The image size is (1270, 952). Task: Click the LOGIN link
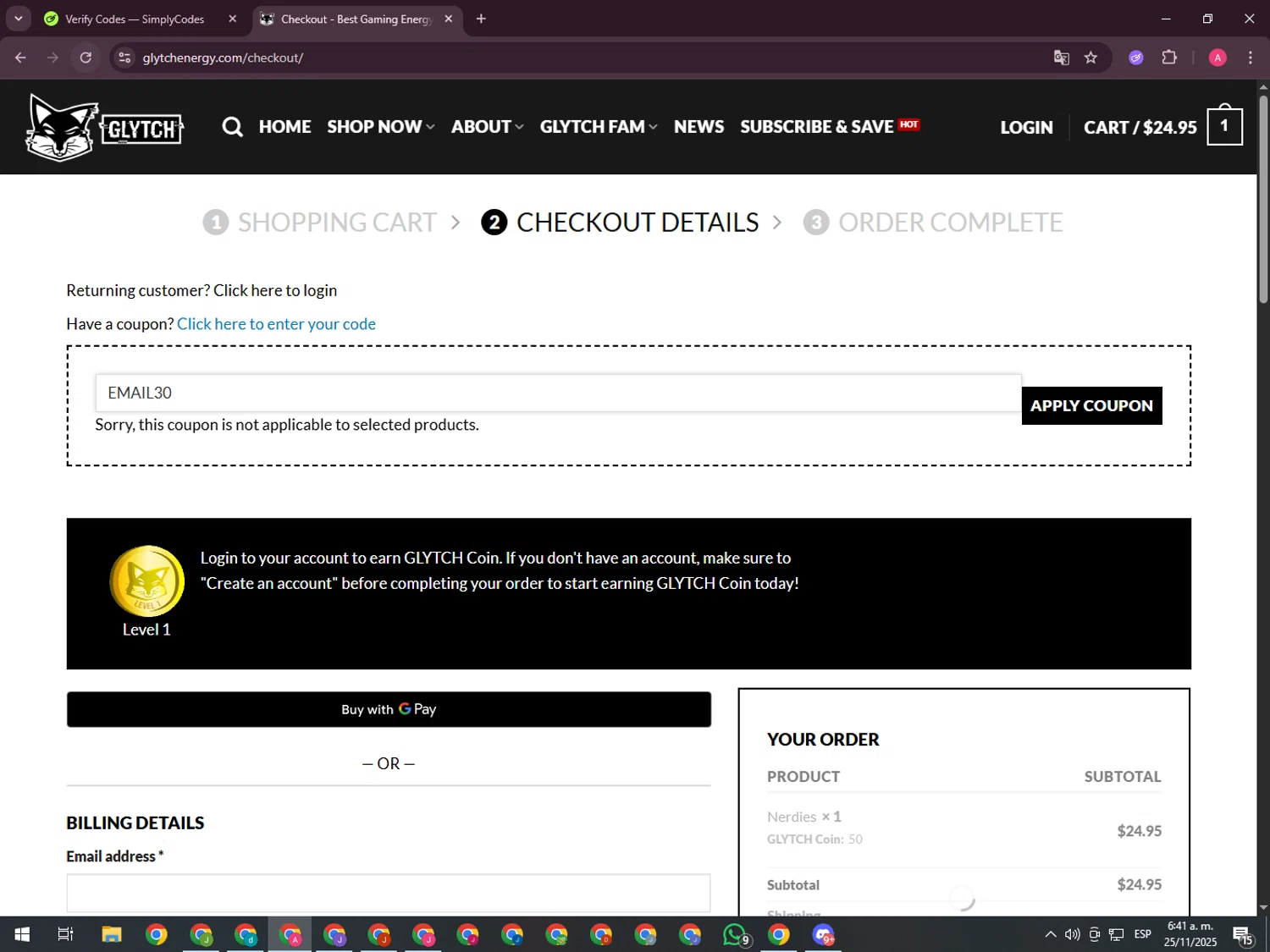click(1026, 128)
